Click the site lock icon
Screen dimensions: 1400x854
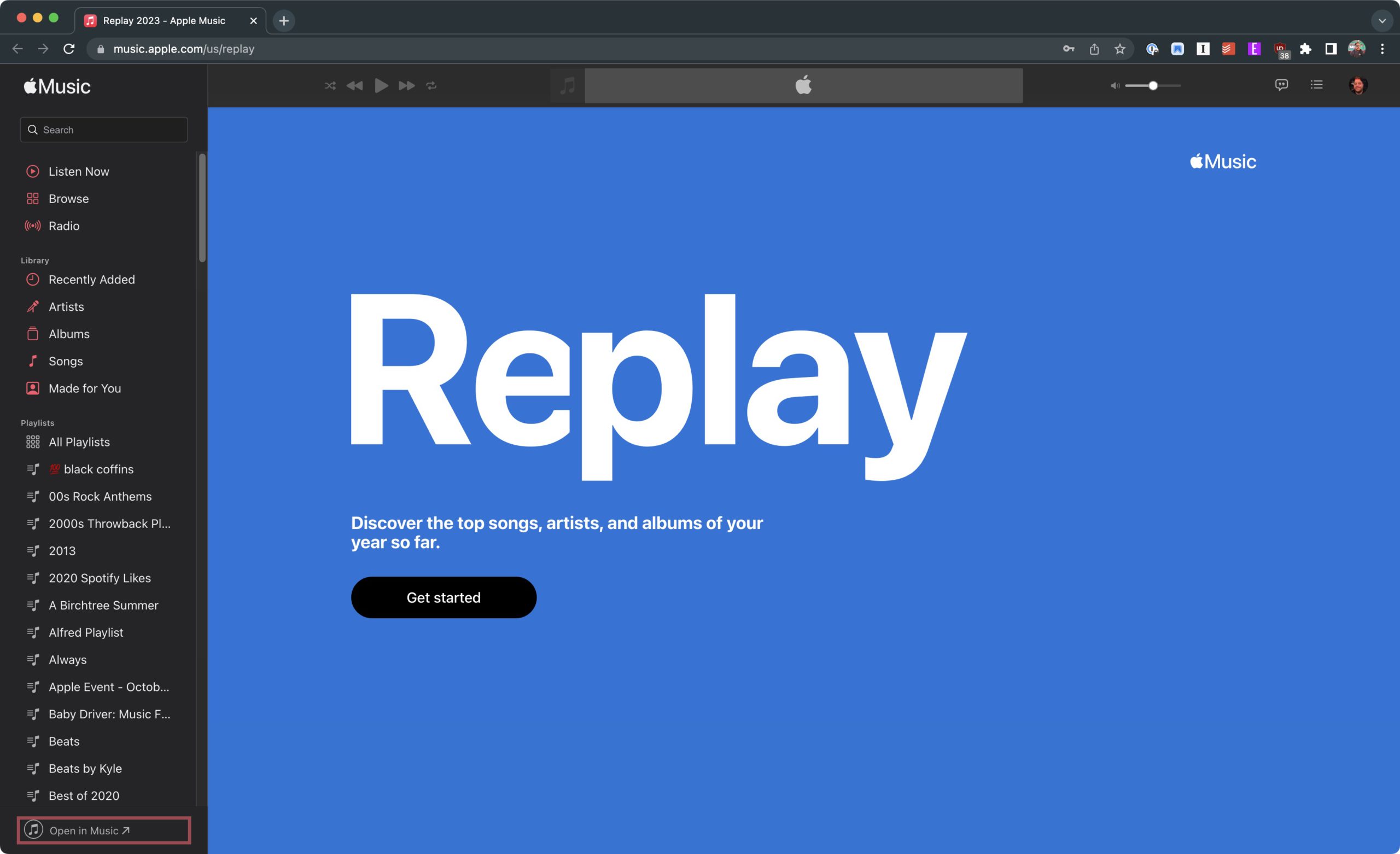[x=101, y=49]
